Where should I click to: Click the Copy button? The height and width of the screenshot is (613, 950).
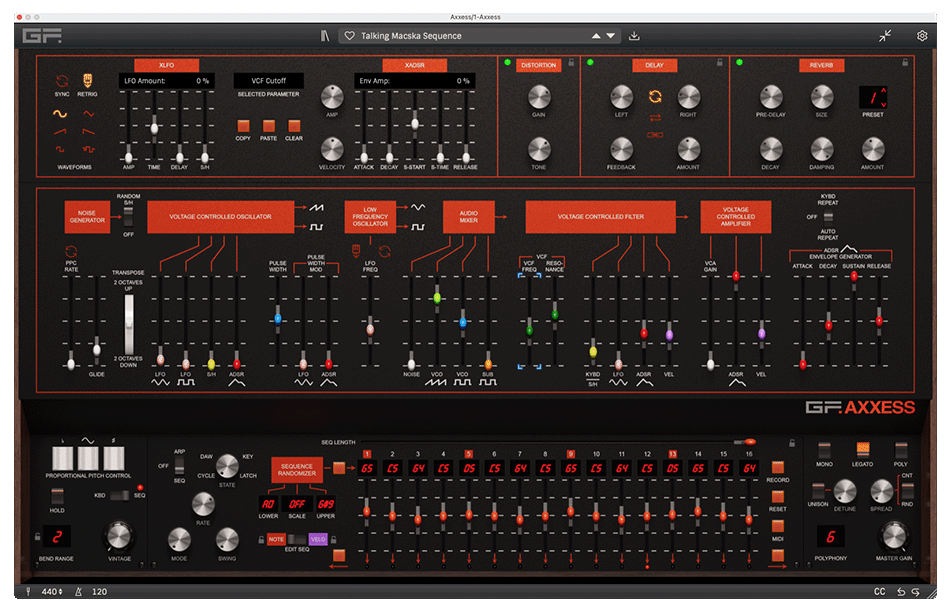click(x=243, y=125)
